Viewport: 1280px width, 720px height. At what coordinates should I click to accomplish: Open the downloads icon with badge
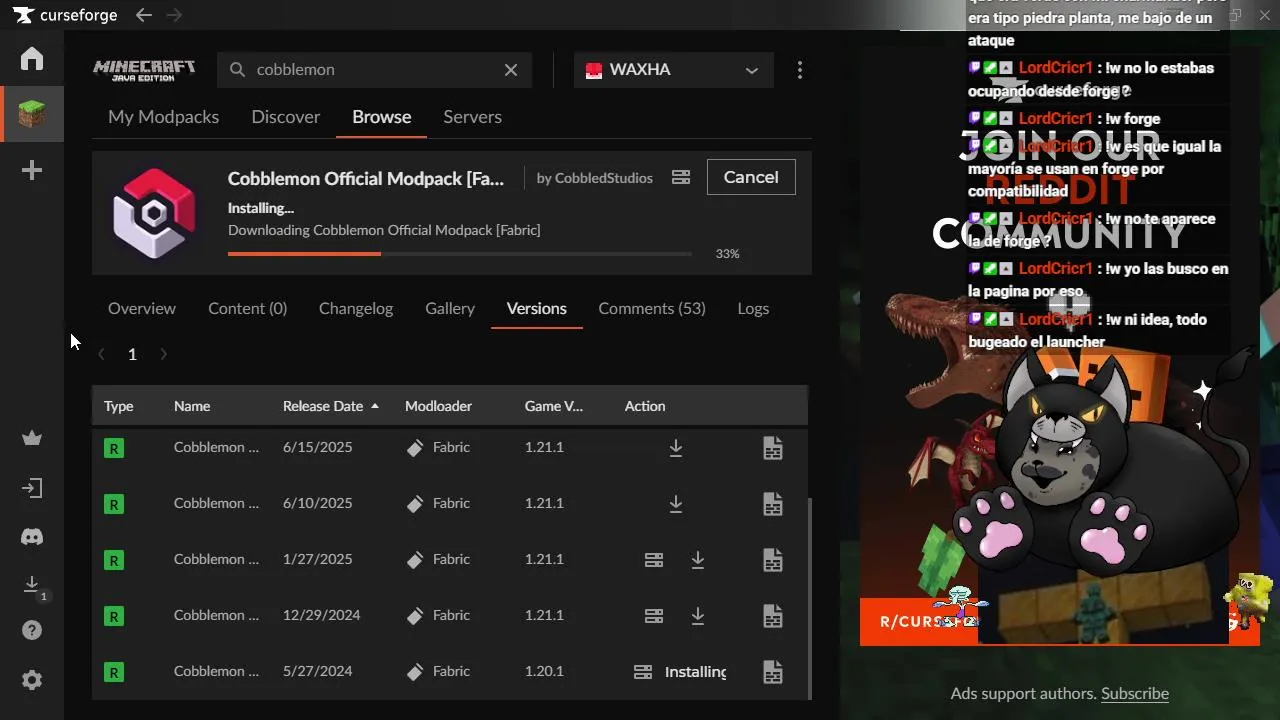pos(32,585)
